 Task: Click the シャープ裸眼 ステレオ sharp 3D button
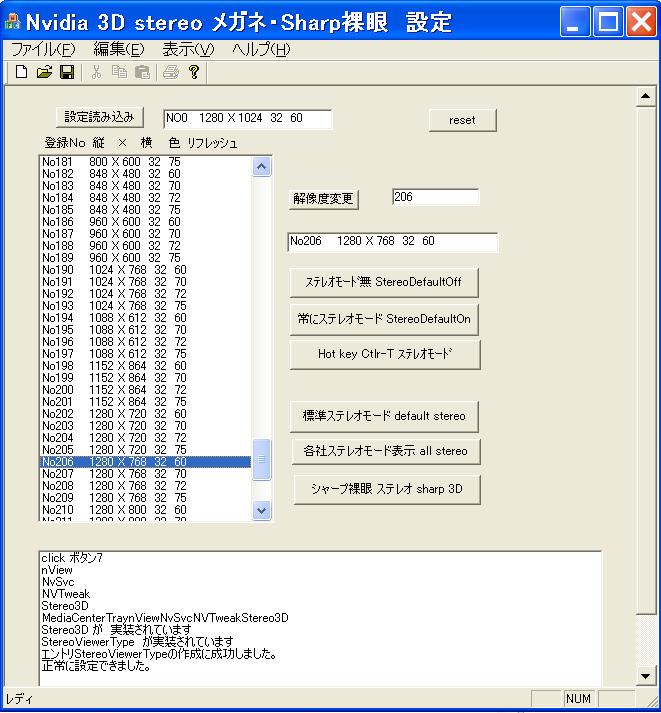pyautogui.click(x=387, y=489)
